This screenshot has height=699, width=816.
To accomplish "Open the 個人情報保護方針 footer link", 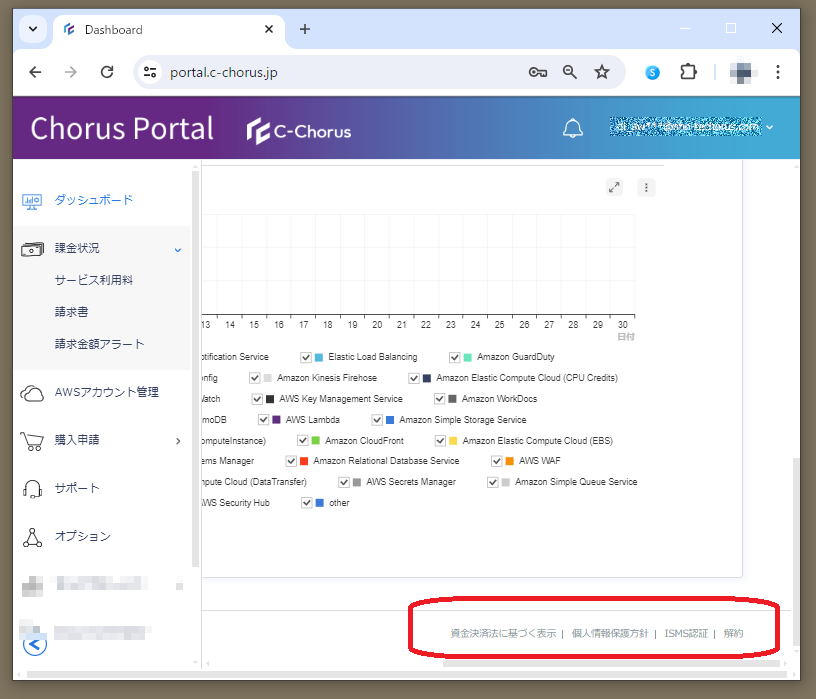I will click(609, 633).
